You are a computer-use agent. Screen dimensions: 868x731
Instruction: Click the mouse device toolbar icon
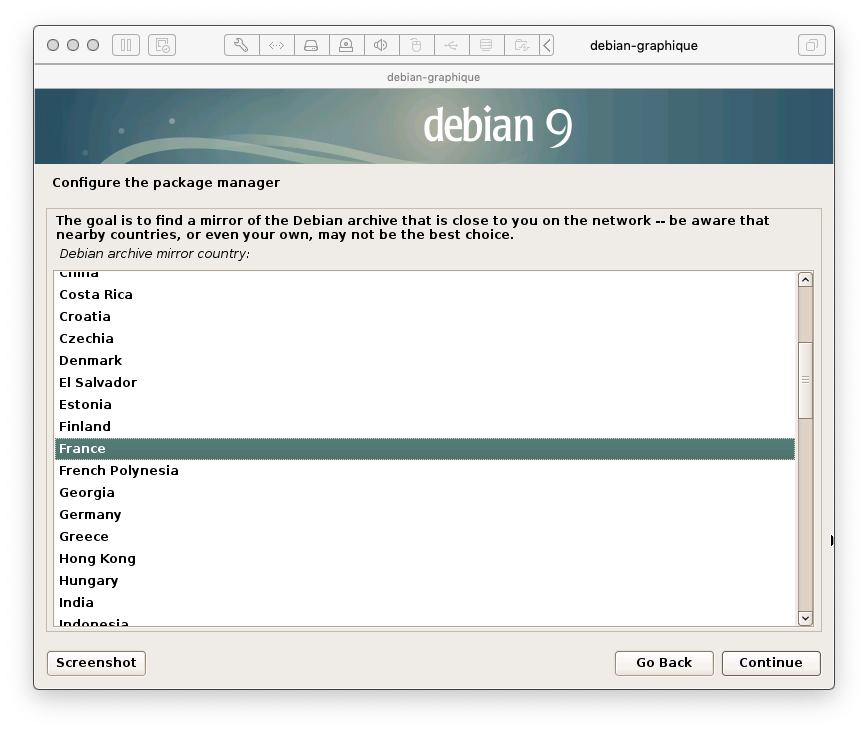(x=416, y=45)
